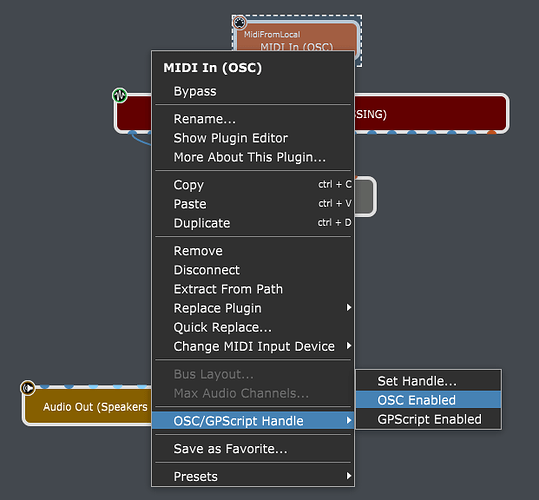Click the orange pin on the dark red block
Image resolution: width=539 pixels, height=500 pixels.
492,132
